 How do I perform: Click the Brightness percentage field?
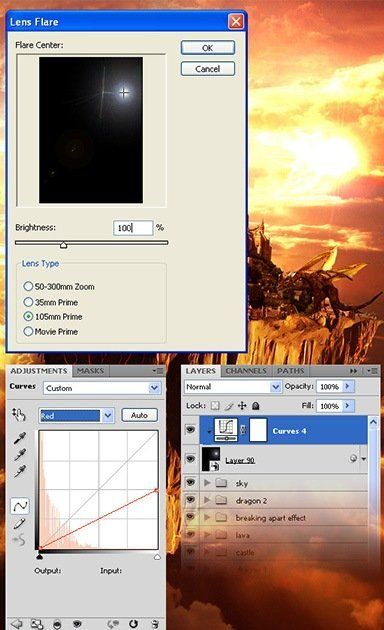coord(133,228)
